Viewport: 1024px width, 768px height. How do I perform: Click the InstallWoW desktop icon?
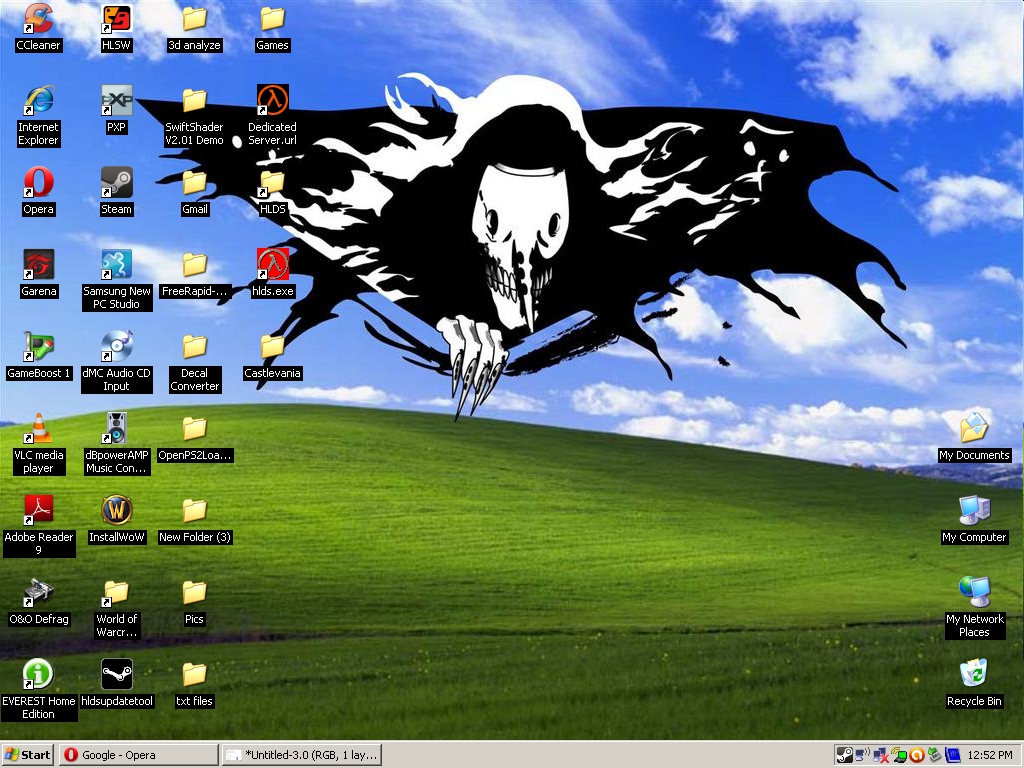(116, 511)
